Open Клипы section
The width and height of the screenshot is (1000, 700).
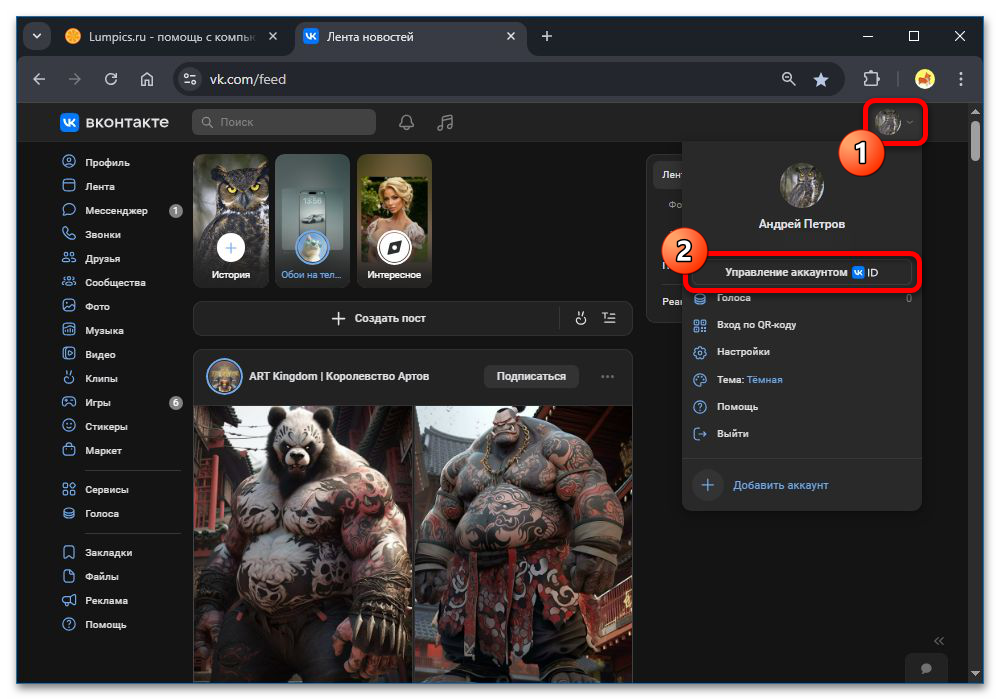point(90,378)
